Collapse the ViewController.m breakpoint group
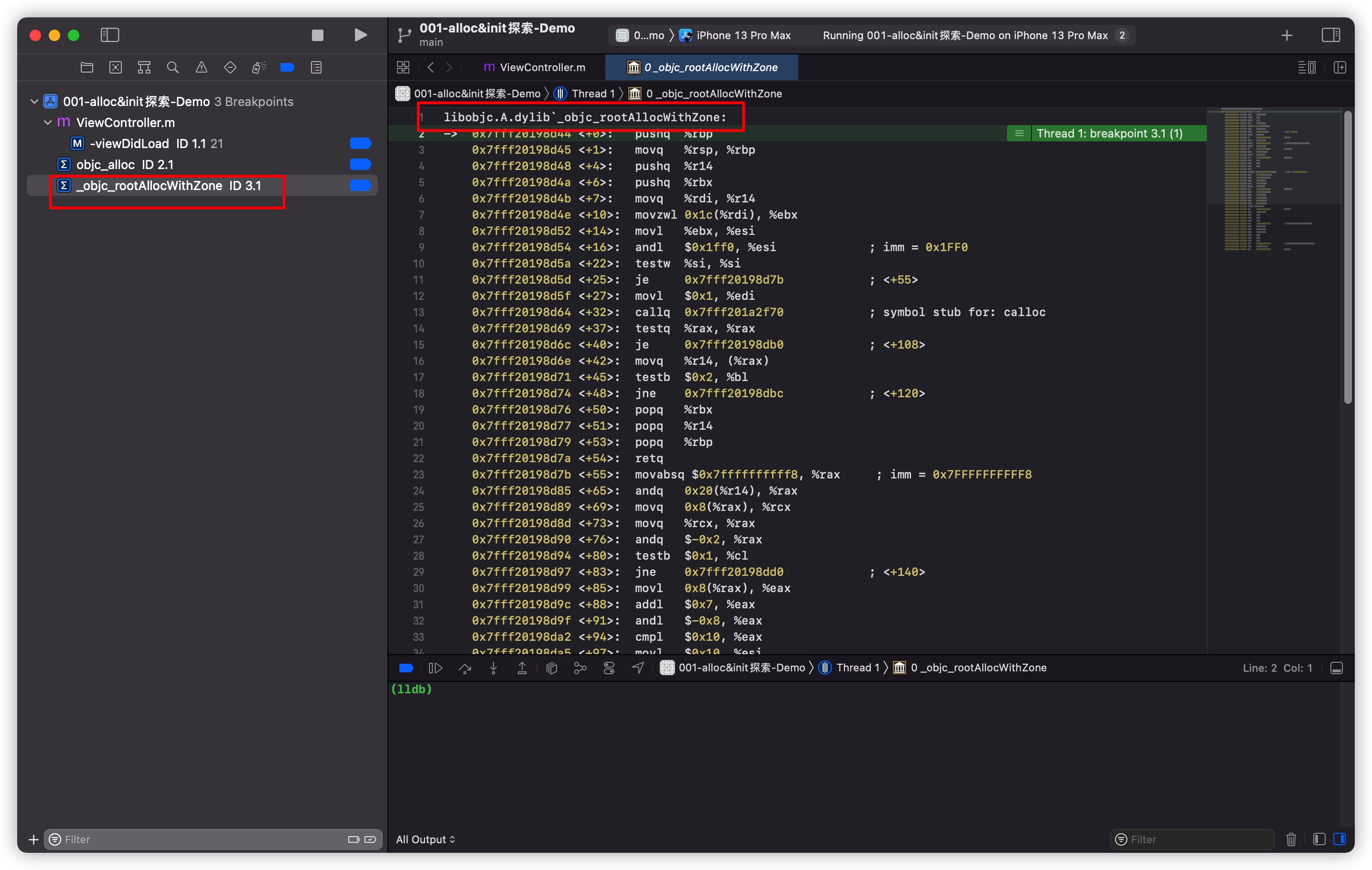Image resolution: width=1372 pixels, height=870 pixels. 48,122
